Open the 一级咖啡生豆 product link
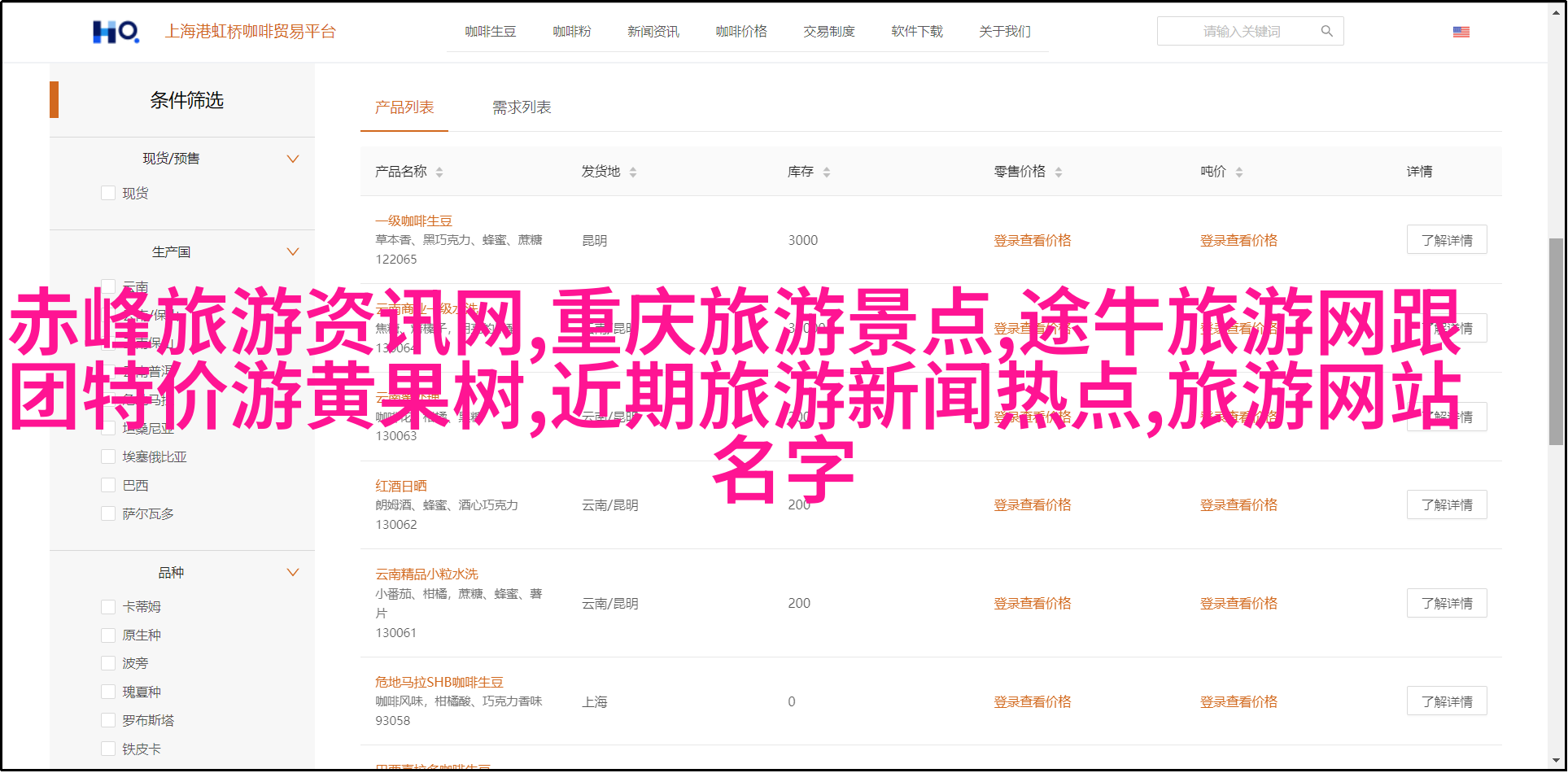Viewport: 1568px width, 773px height. (413, 221)
